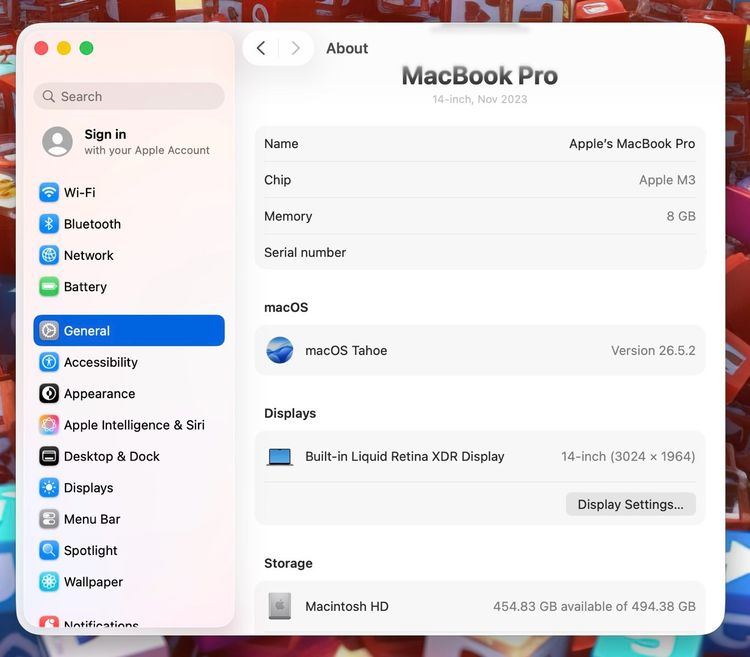Choose the General gear icon

[49, 330]
